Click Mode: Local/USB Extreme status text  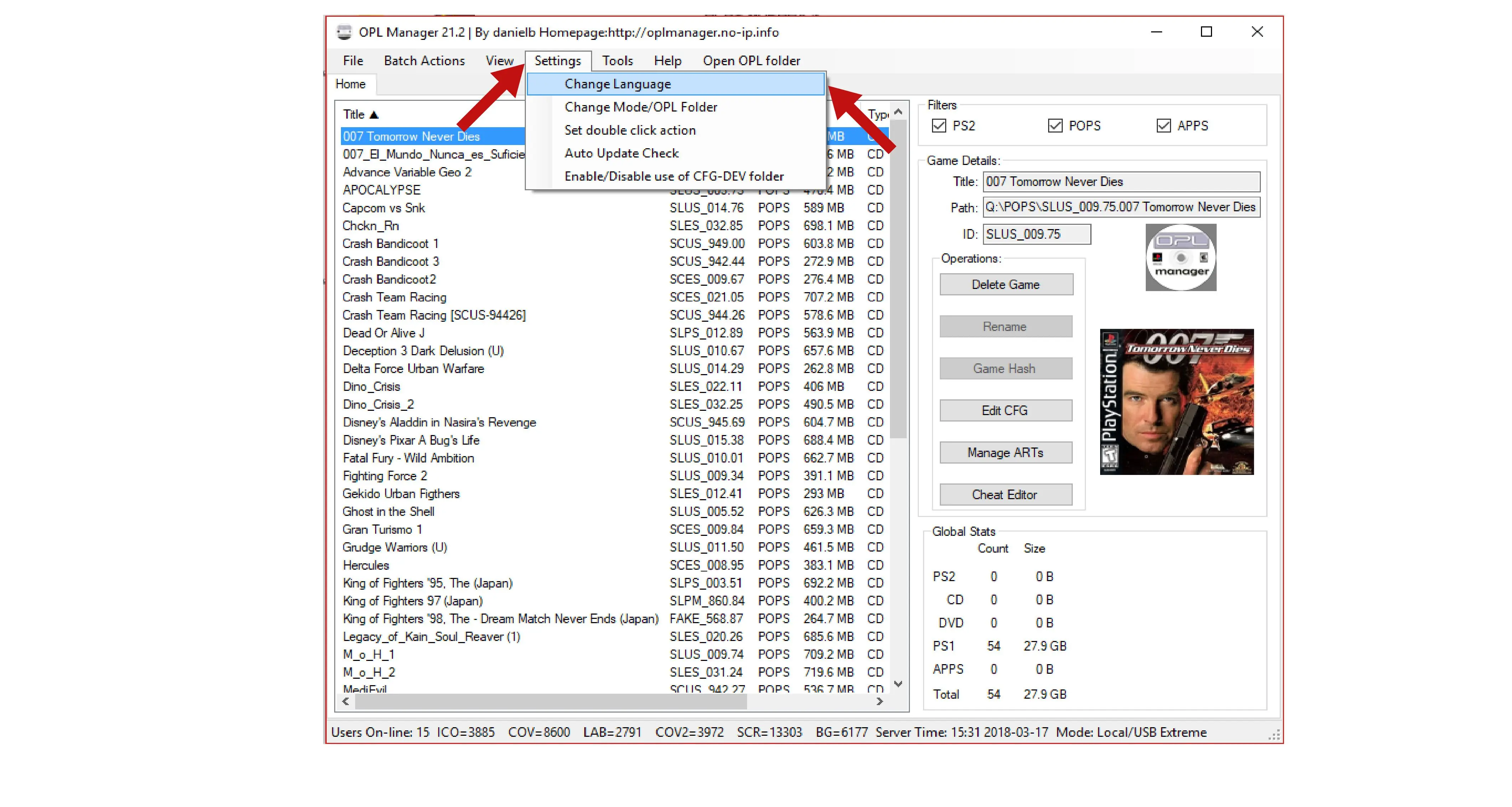pyautogui.click(x=1131, y=733)
